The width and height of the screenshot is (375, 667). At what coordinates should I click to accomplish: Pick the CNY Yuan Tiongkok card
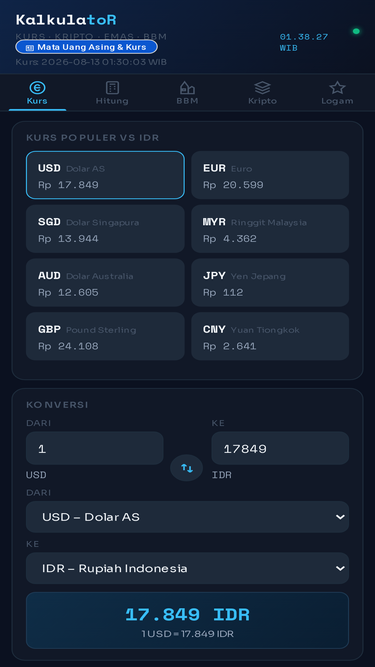coord(270,336)
